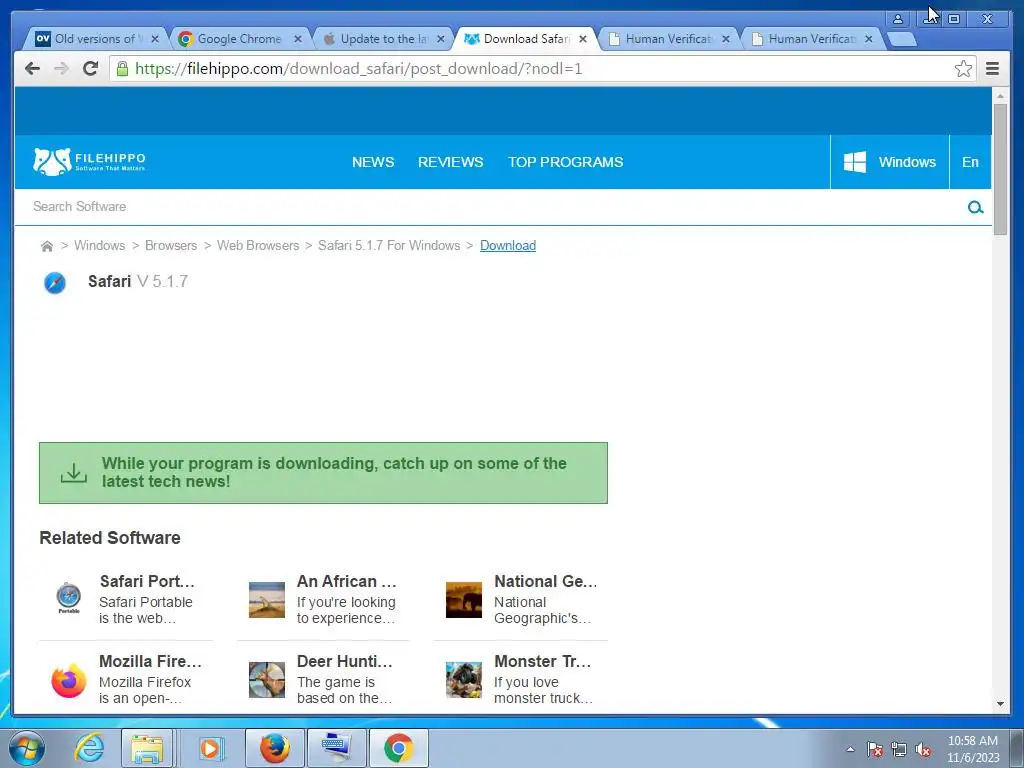Reload the FileHippo page
The width and height of the screenshot is (1024, 768).
pyautogui.click(x=91, y=68)
